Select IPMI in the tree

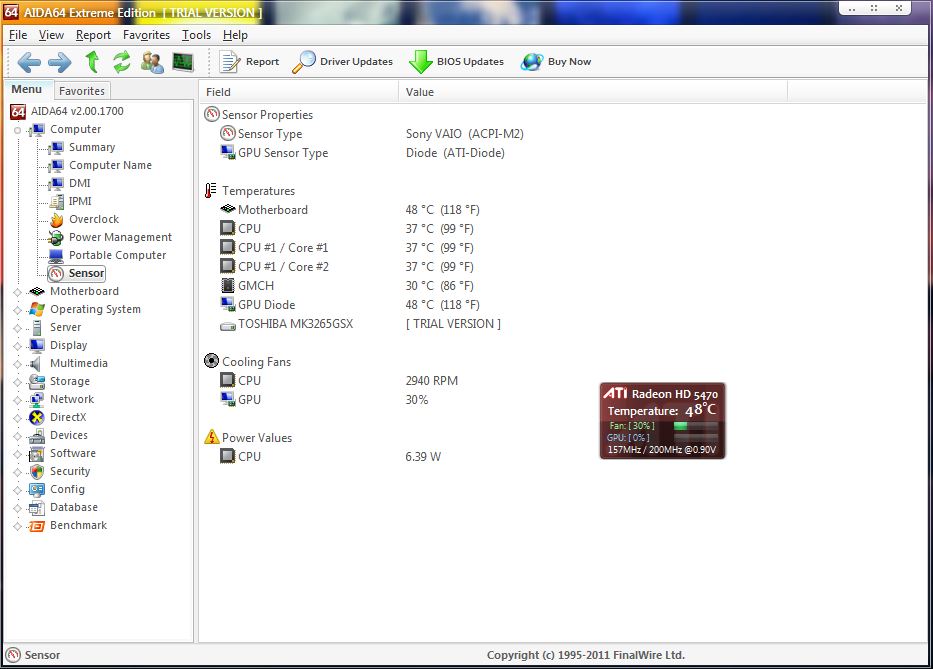pyautogui.click(x=80, y=201)
